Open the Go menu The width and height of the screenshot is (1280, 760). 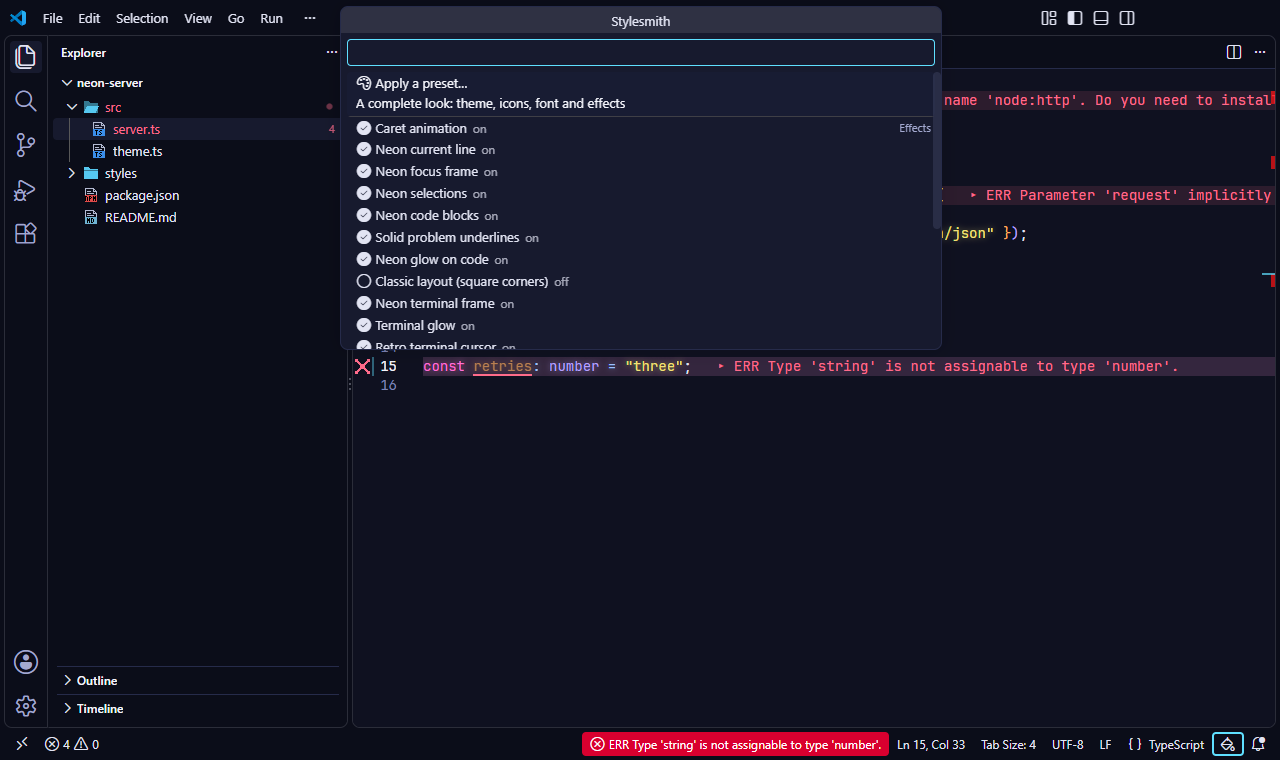click(x=236, y=18)
